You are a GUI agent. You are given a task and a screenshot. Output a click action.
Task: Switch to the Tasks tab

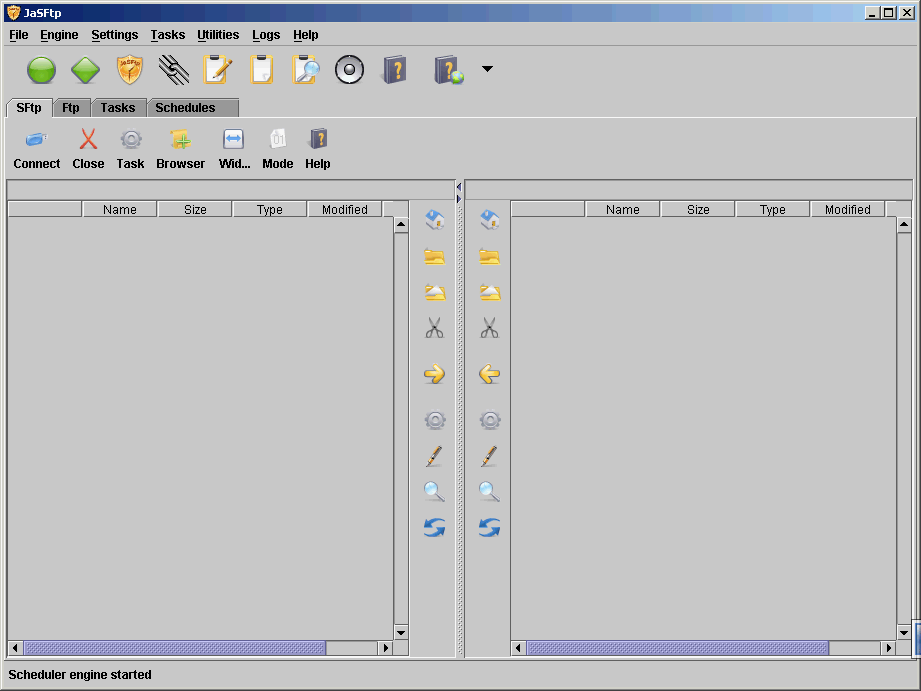pyautogui.click(x=118, y=108)
